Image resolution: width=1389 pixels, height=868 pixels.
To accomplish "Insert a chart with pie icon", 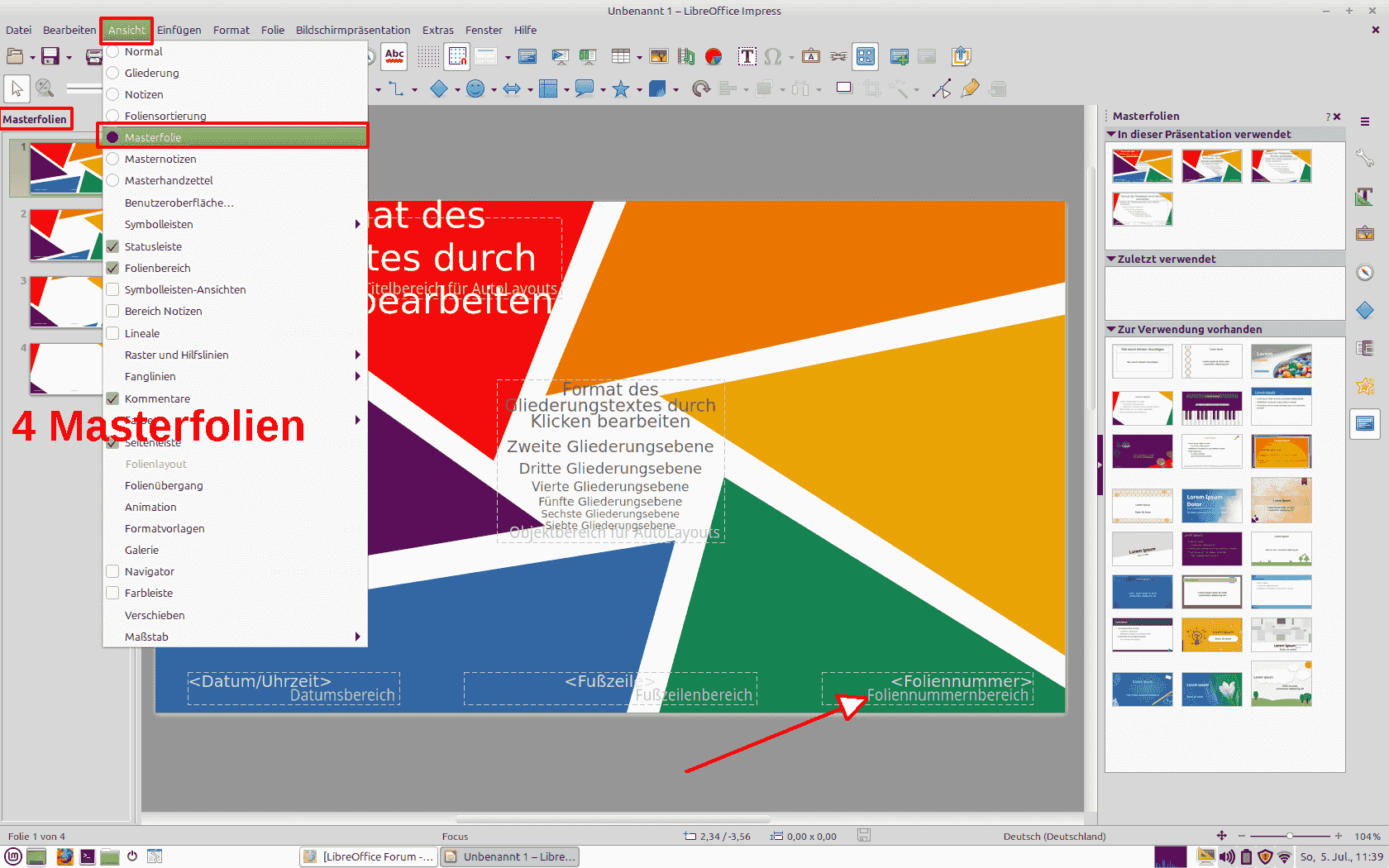I will 714,56.
